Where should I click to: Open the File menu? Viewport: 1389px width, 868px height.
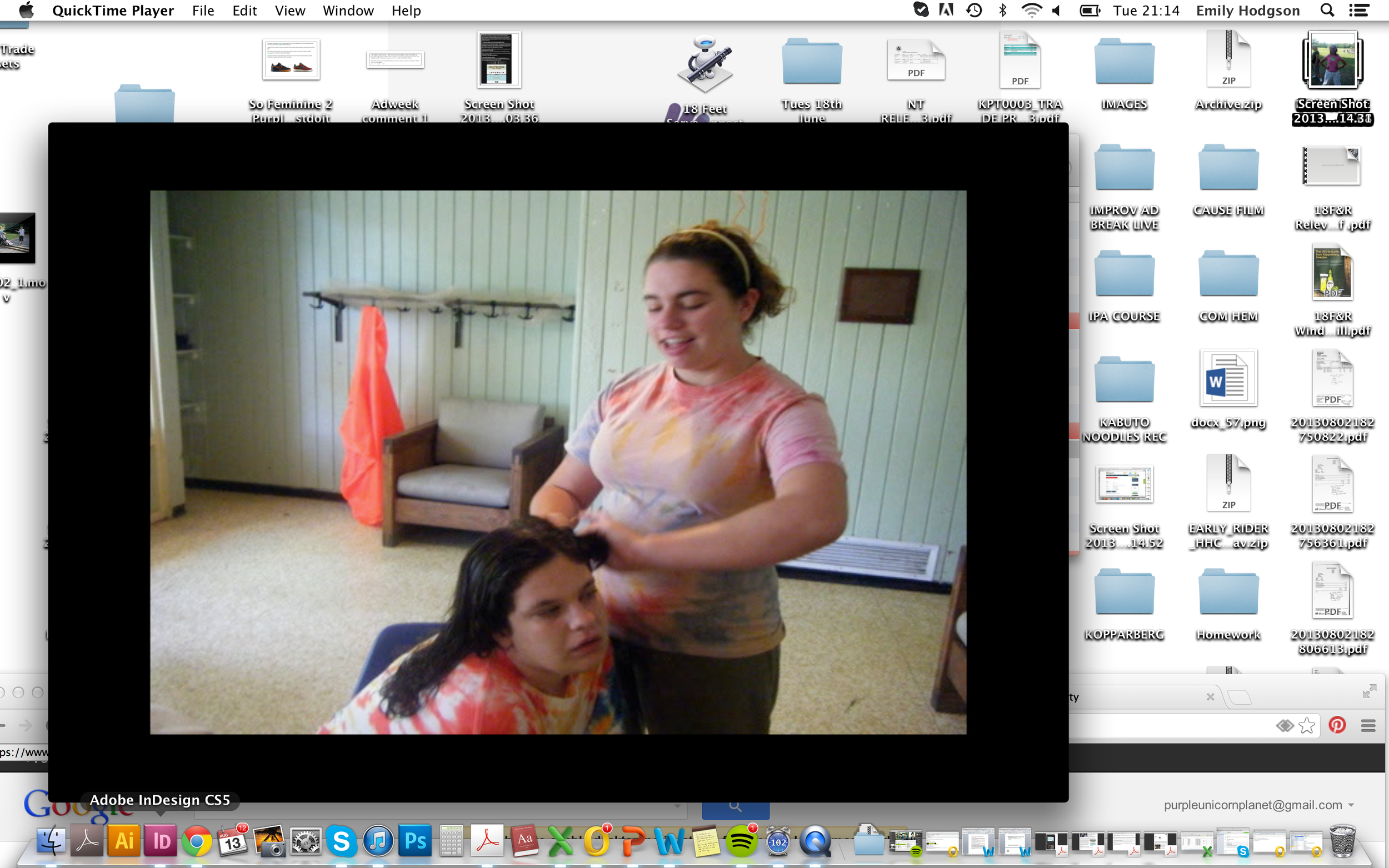203,11
